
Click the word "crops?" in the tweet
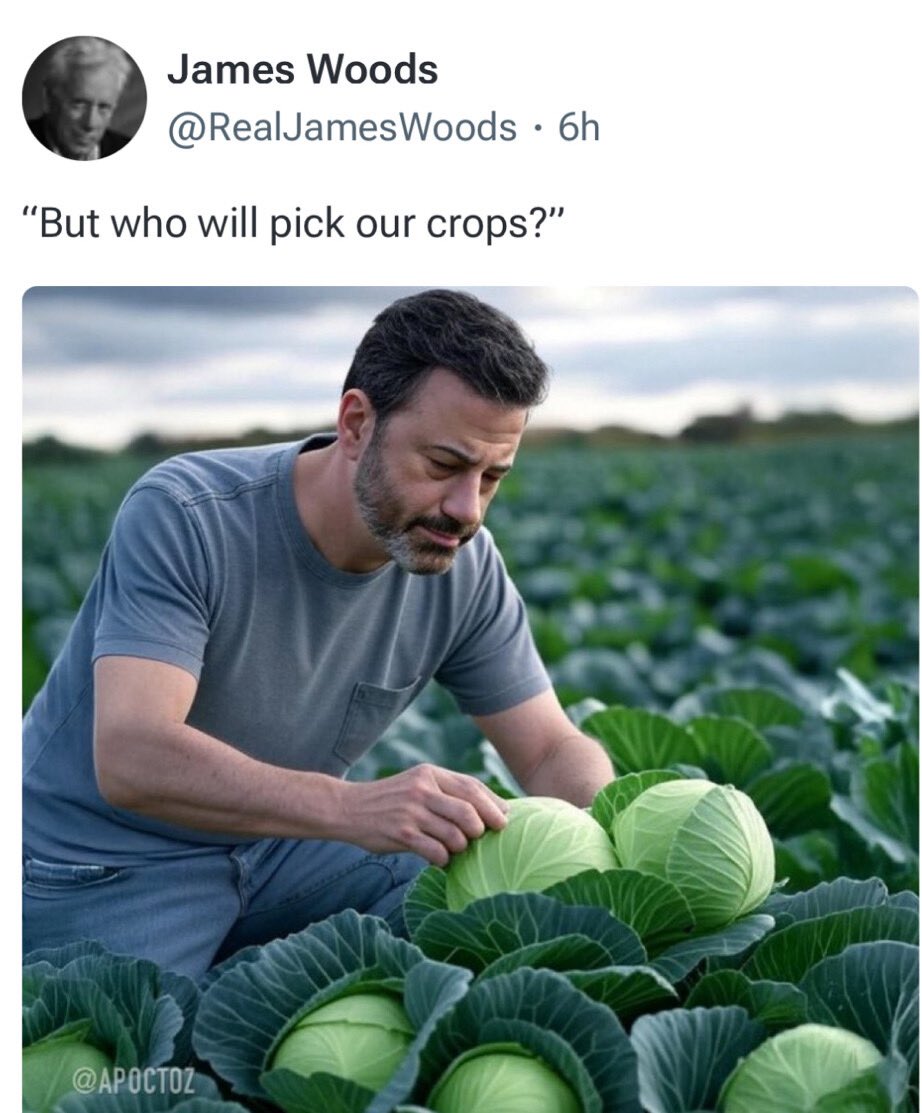(495, 224)
